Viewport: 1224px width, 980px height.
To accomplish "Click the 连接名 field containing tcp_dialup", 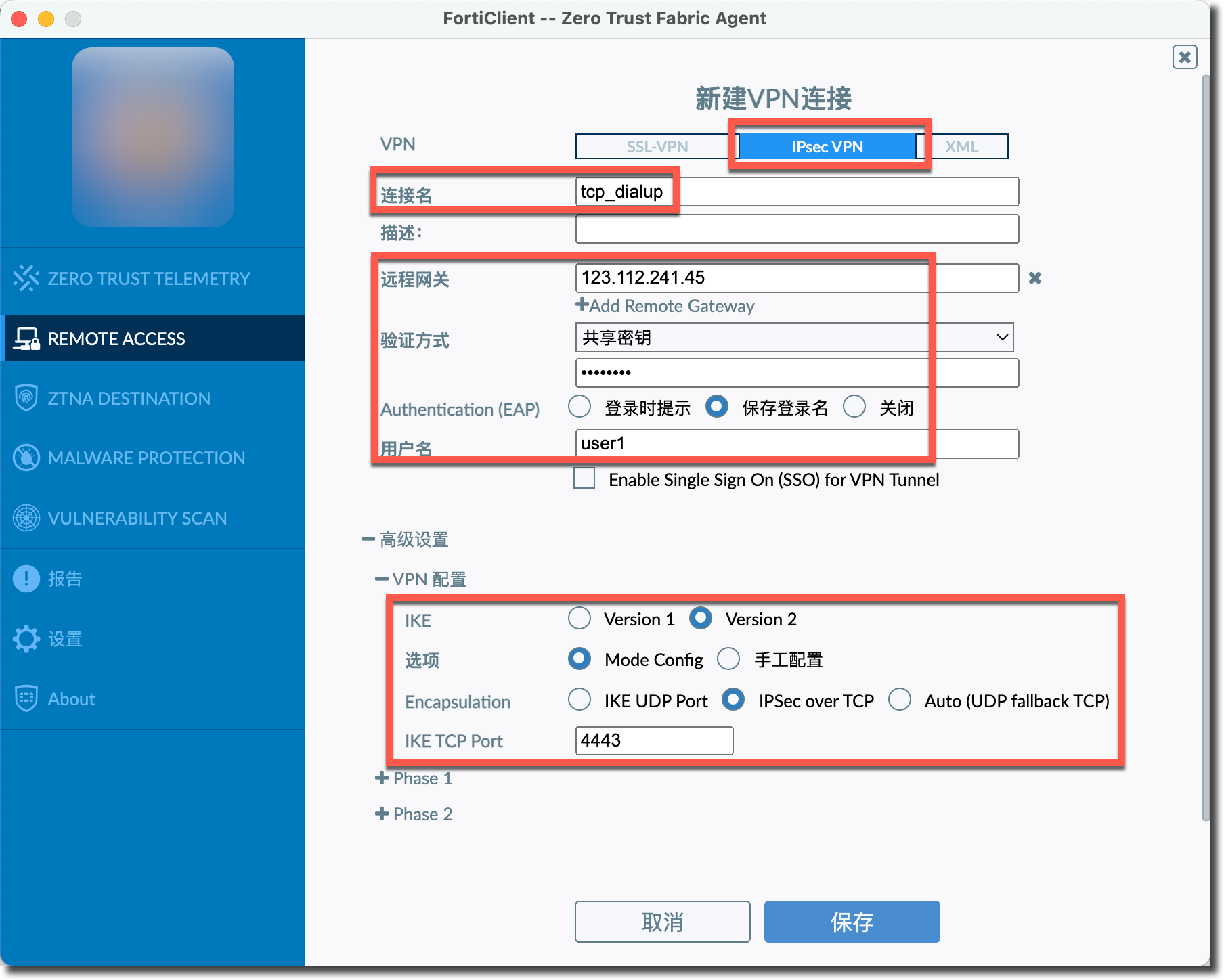I will (x=797, y=192).
